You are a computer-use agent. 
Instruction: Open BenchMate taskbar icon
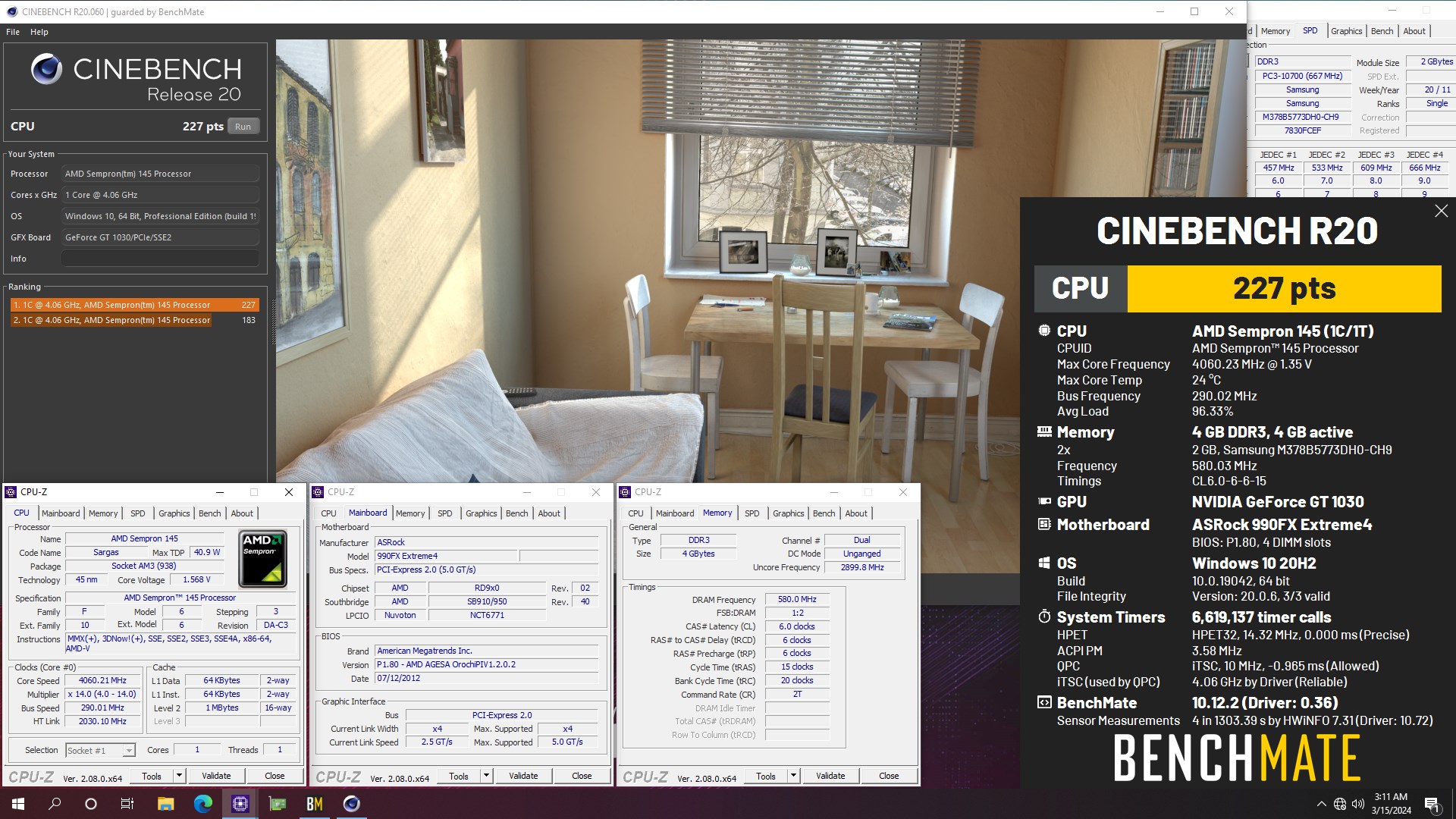coord(315,804)
